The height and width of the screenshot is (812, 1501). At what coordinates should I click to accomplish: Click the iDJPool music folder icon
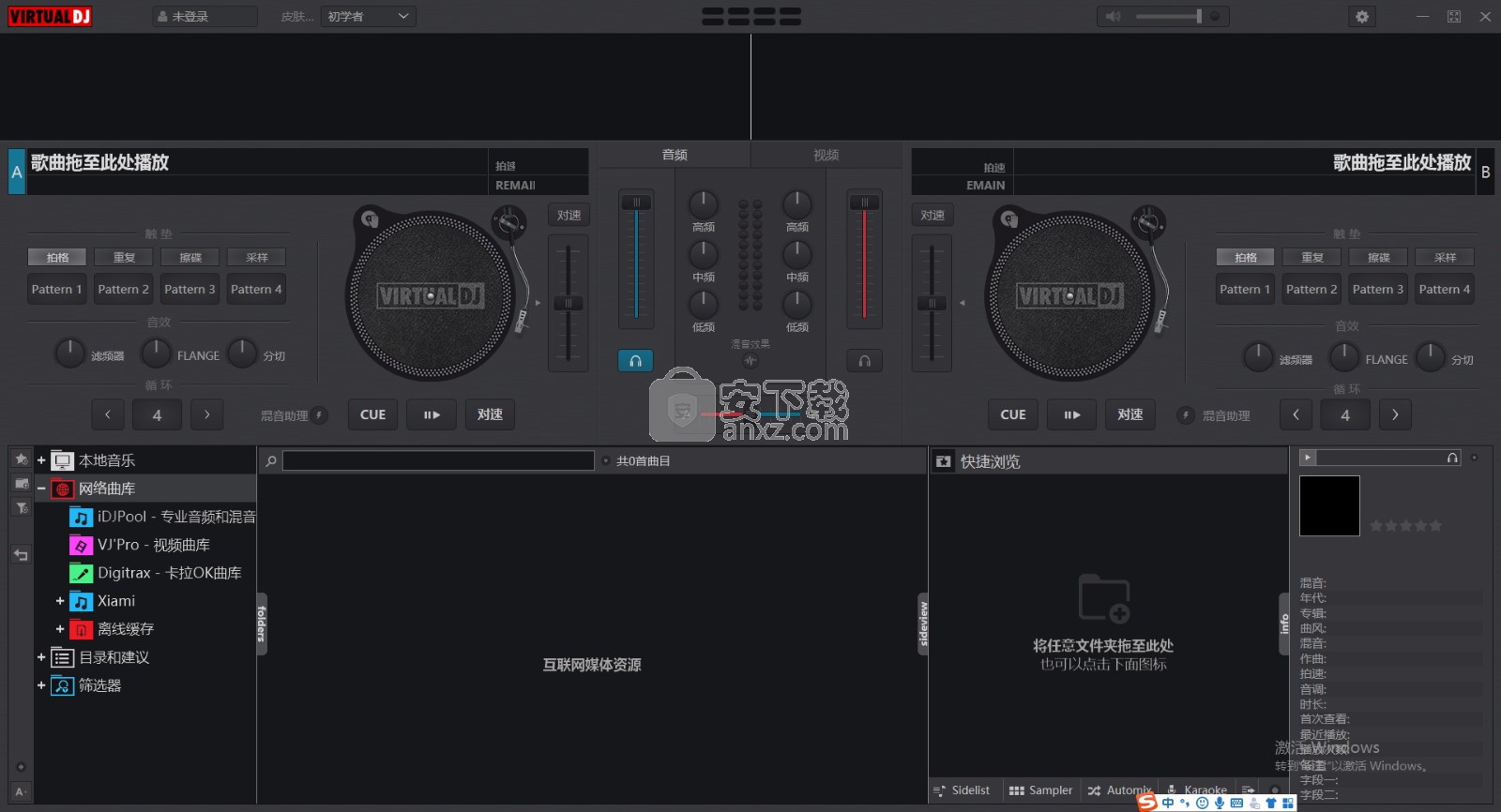[x=82, y=517]
